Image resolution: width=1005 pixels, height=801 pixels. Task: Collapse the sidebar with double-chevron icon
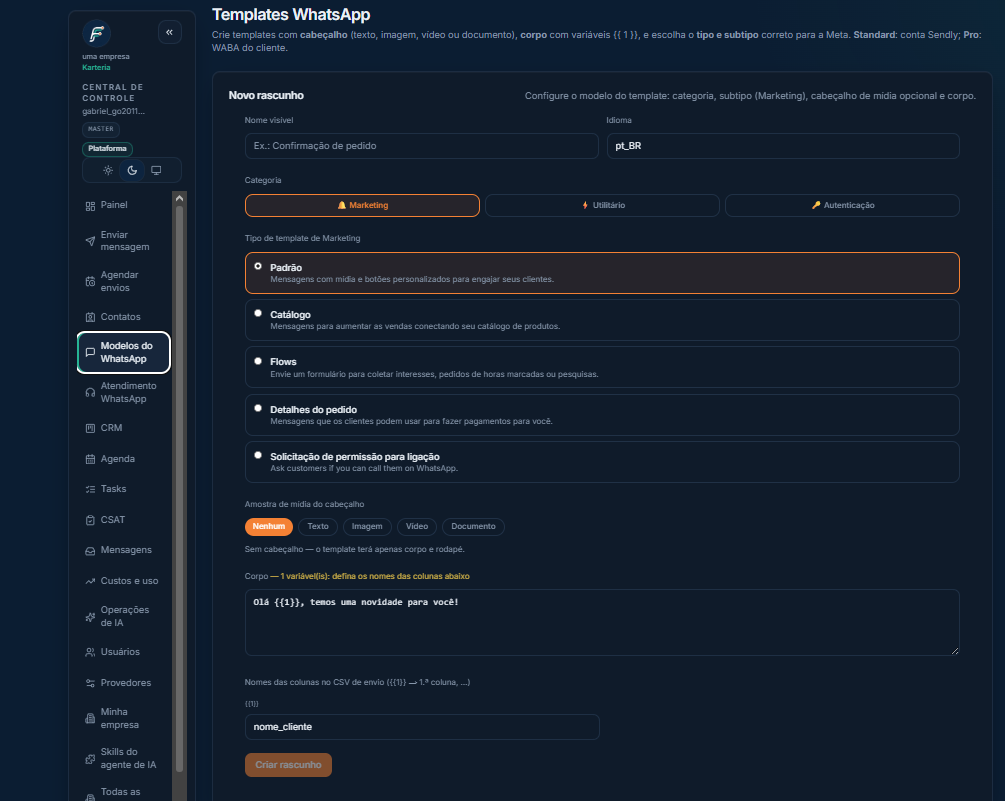click(x=170, y=32)
